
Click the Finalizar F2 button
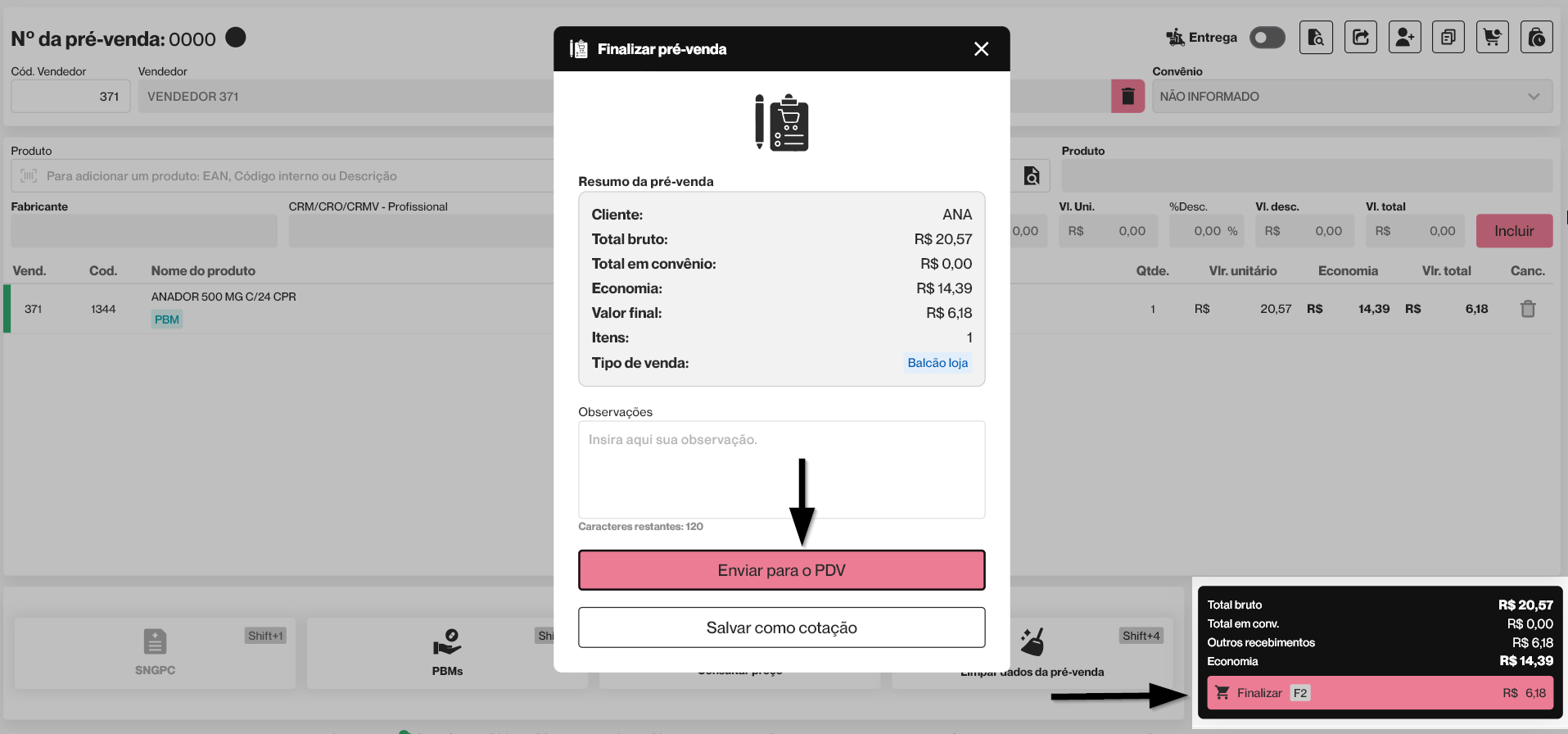tap(1380, 693)
